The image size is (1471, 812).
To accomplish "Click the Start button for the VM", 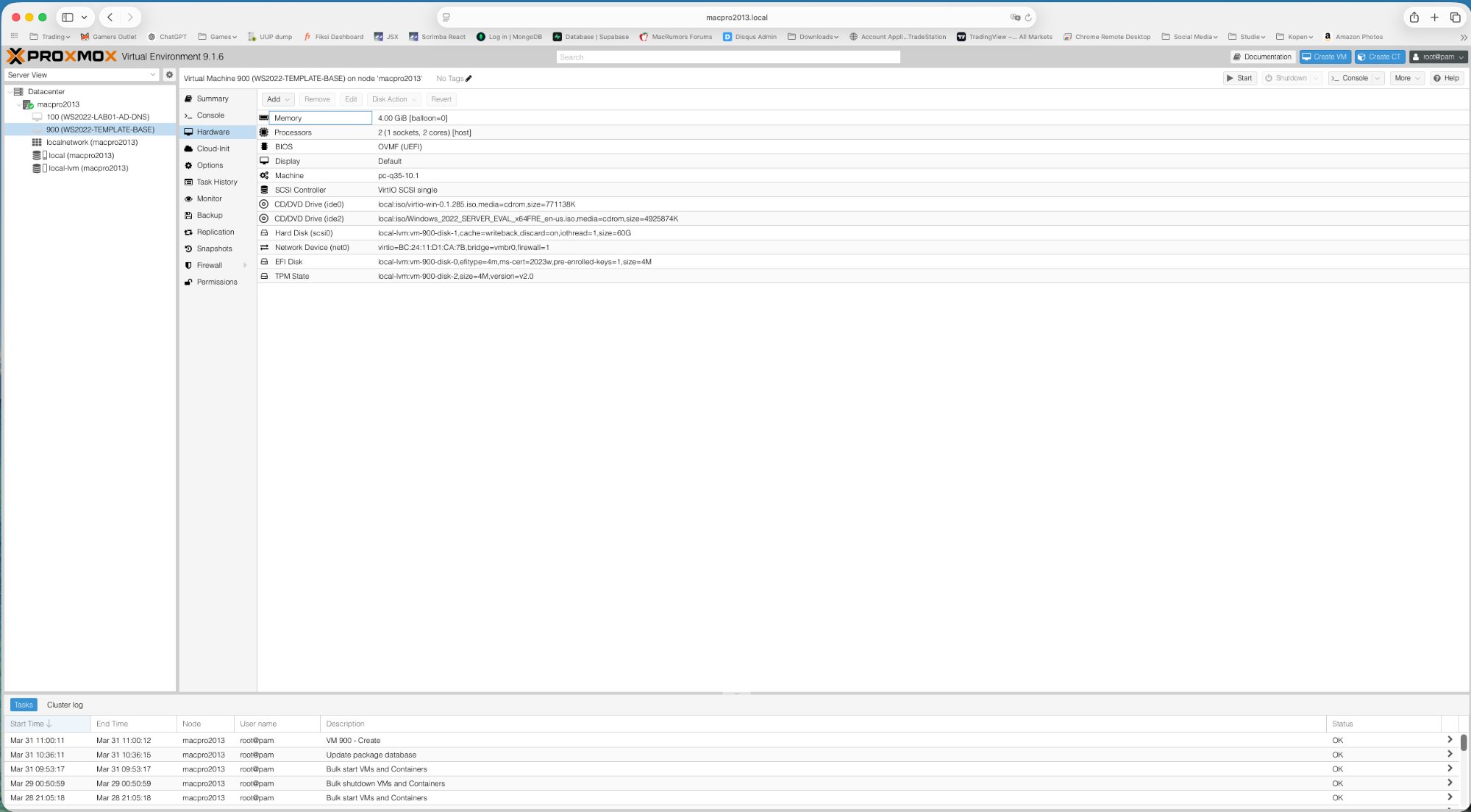I will pos(1240,78).
